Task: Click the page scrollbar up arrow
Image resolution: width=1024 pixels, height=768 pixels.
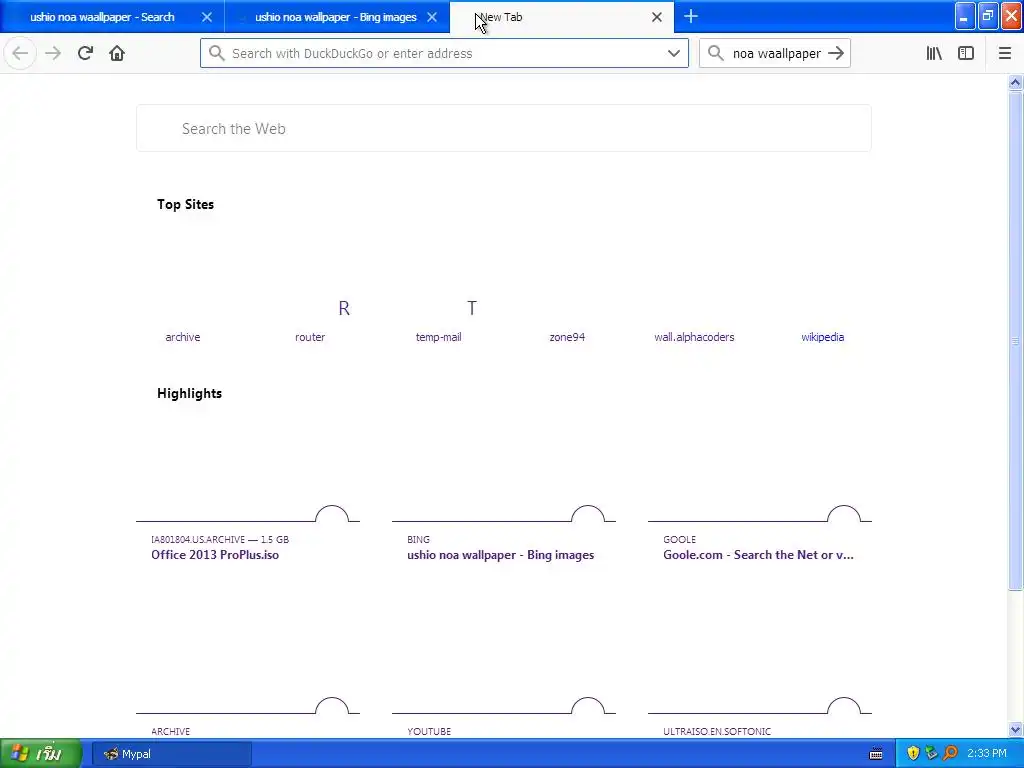Action: point(1015,82)
